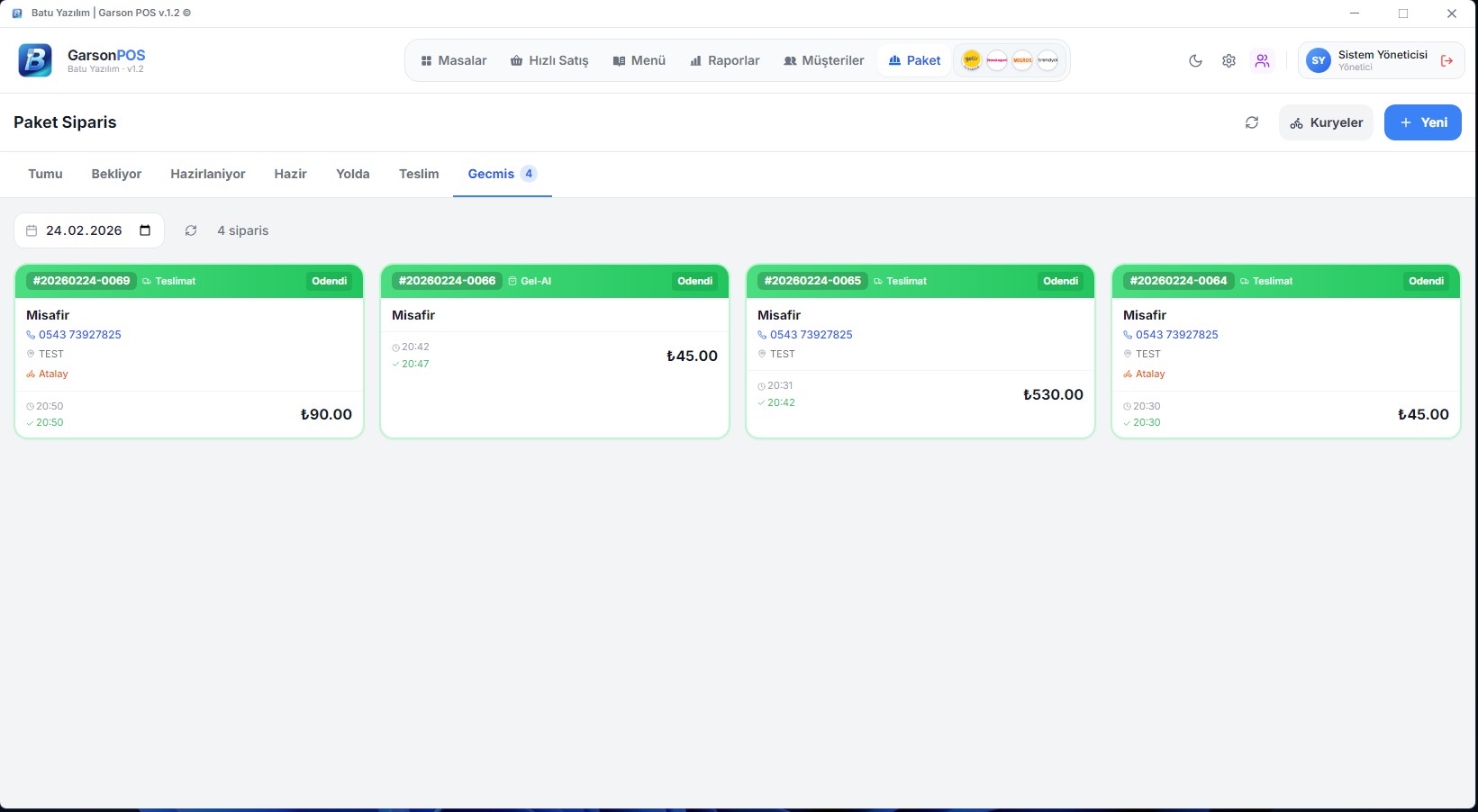Viewport: 1478px width, 812px height.
Task: Go to Raporlar section
Action: coord(724,60)
